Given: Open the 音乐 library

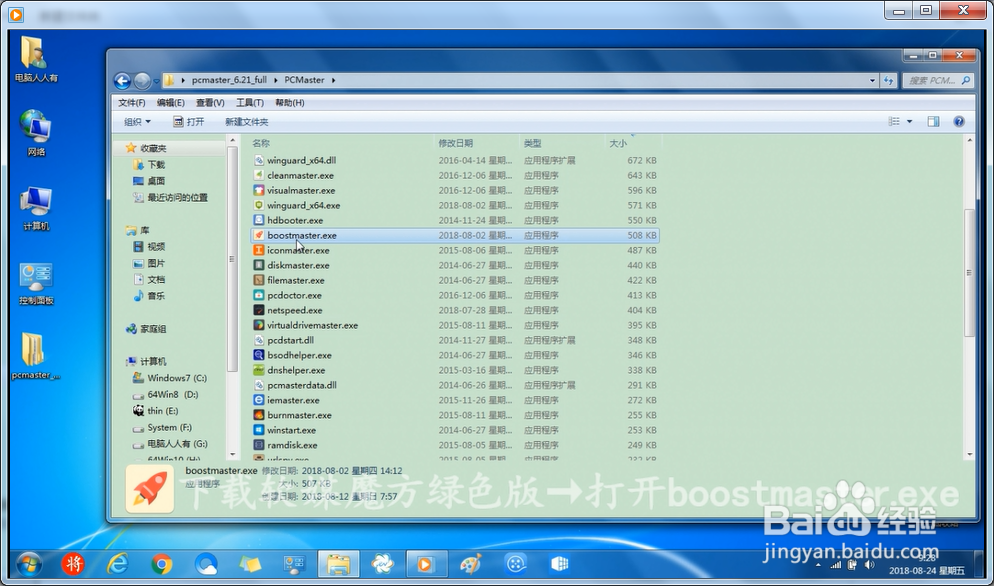Looking at the screenshot, I should coord(156,296).
